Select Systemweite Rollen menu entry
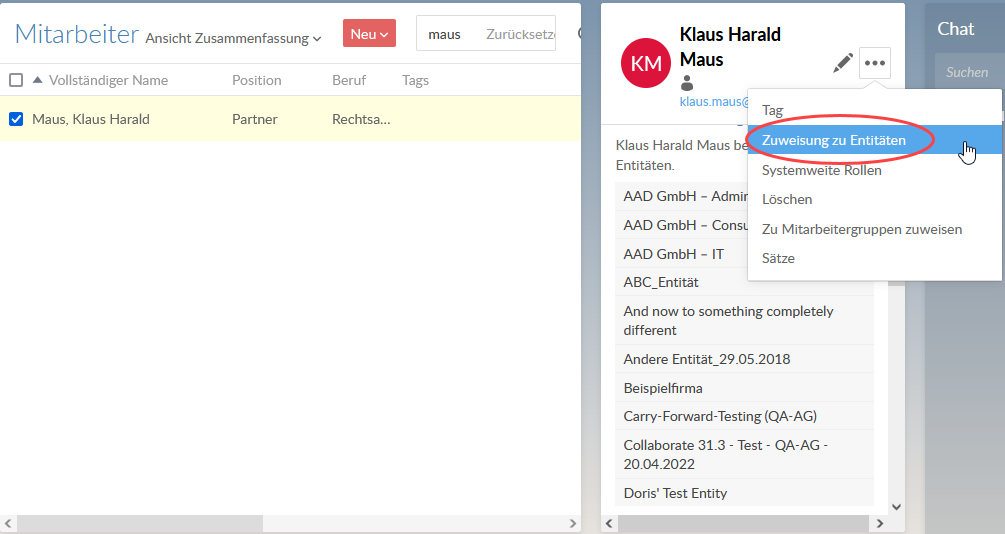This screenshot has height=534, width=1005. coord(874,170)
